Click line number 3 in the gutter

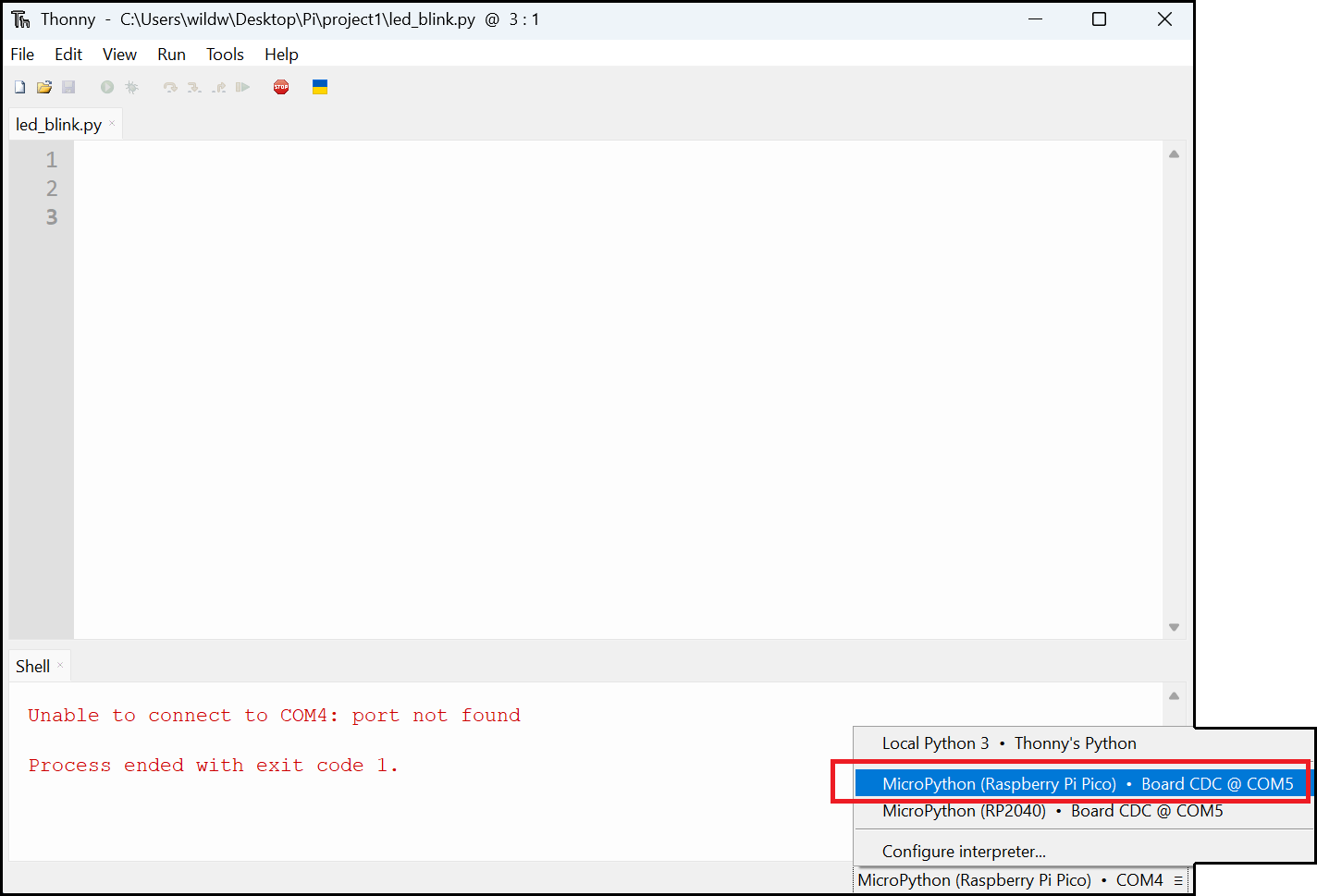coord(52,217)
